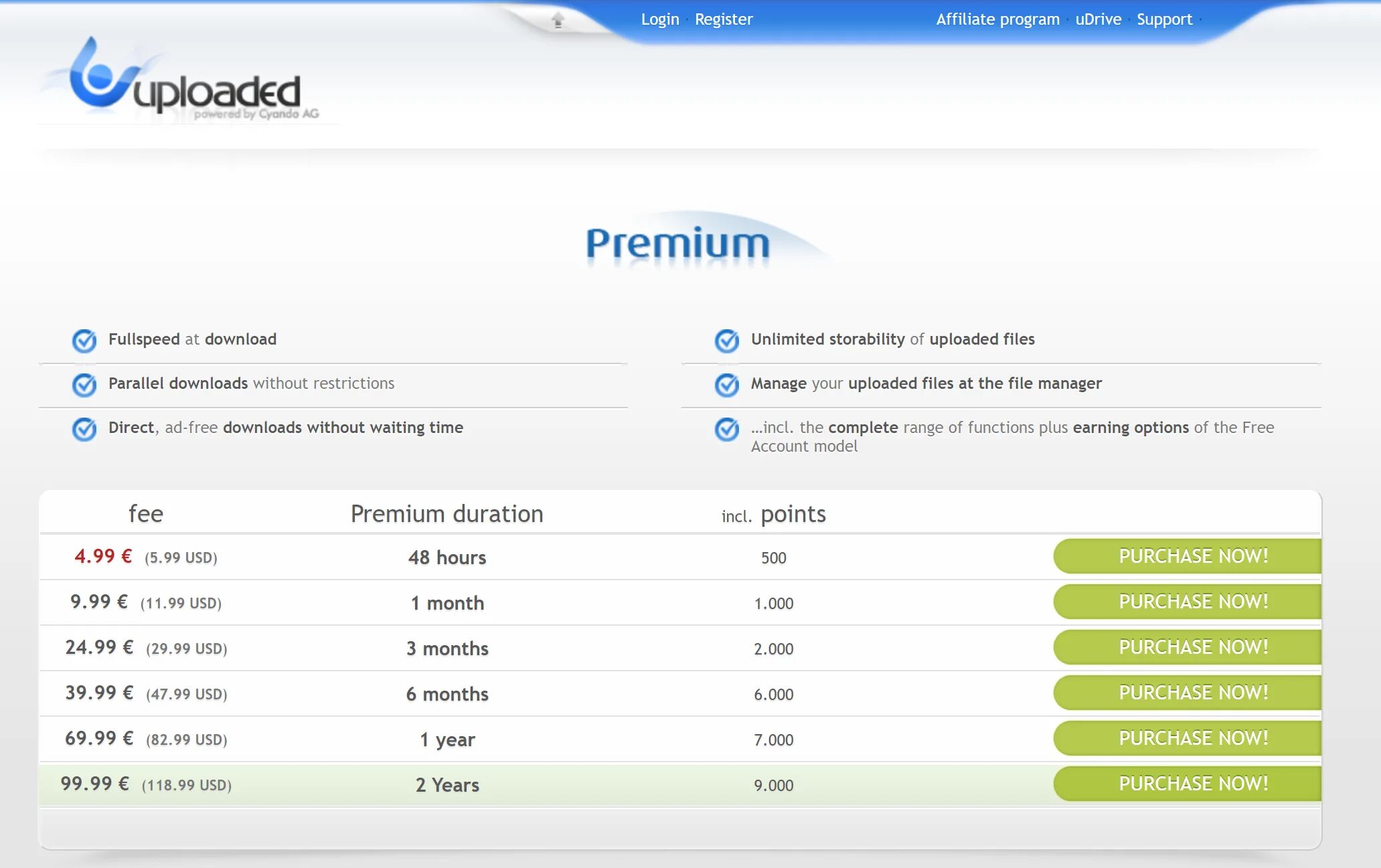
Task: Click checkmark icon beside complete range of functions
Action: (727, 429)
